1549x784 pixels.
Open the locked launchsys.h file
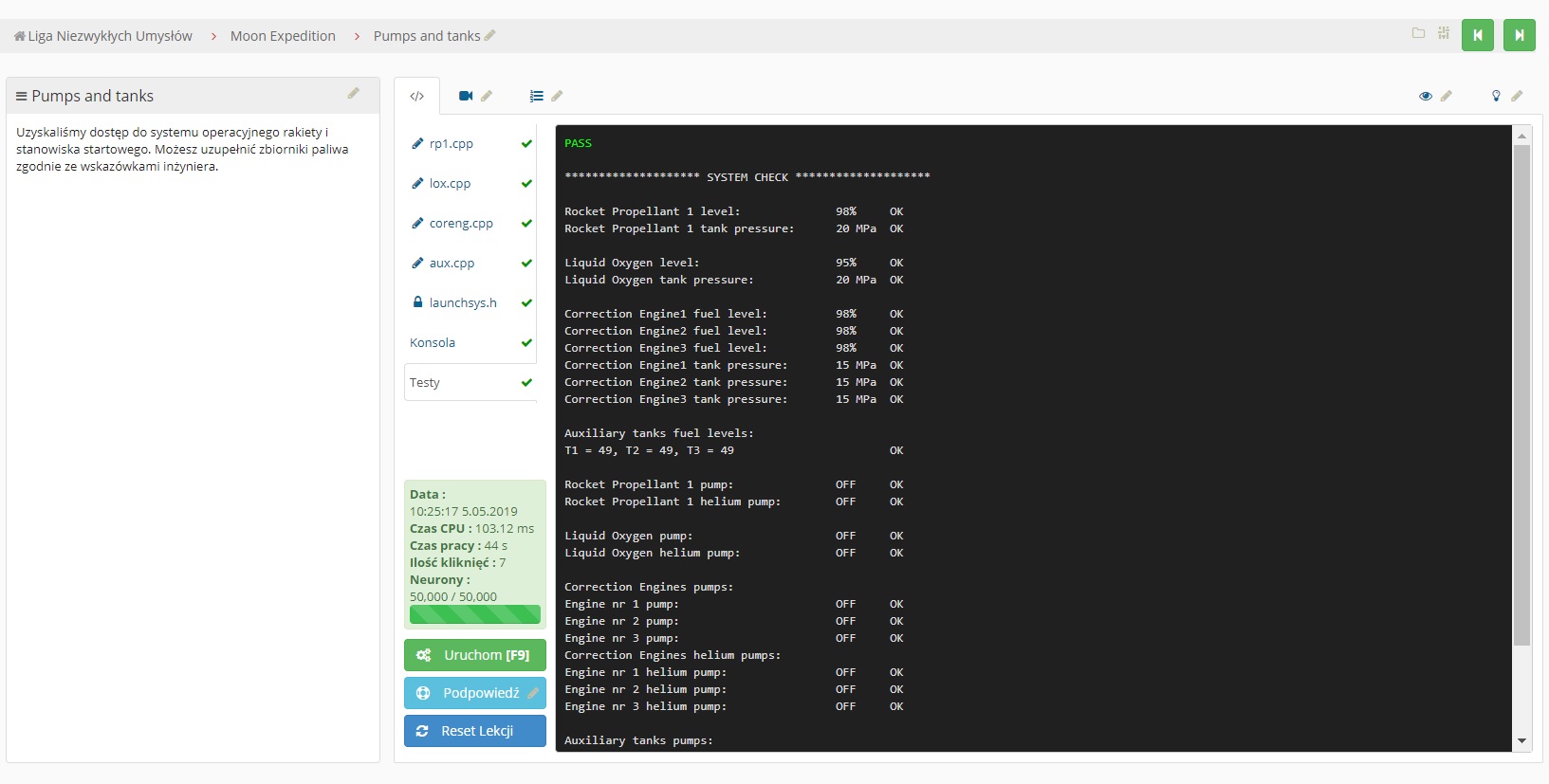click(x=463, y=303)
